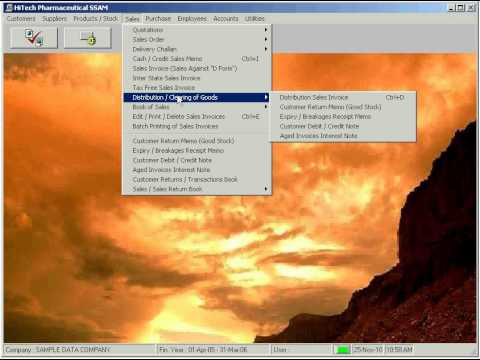This screenshot has height=360, width=480.
Task: Click the date in the status bar
Action: click(x=368, y=350)
